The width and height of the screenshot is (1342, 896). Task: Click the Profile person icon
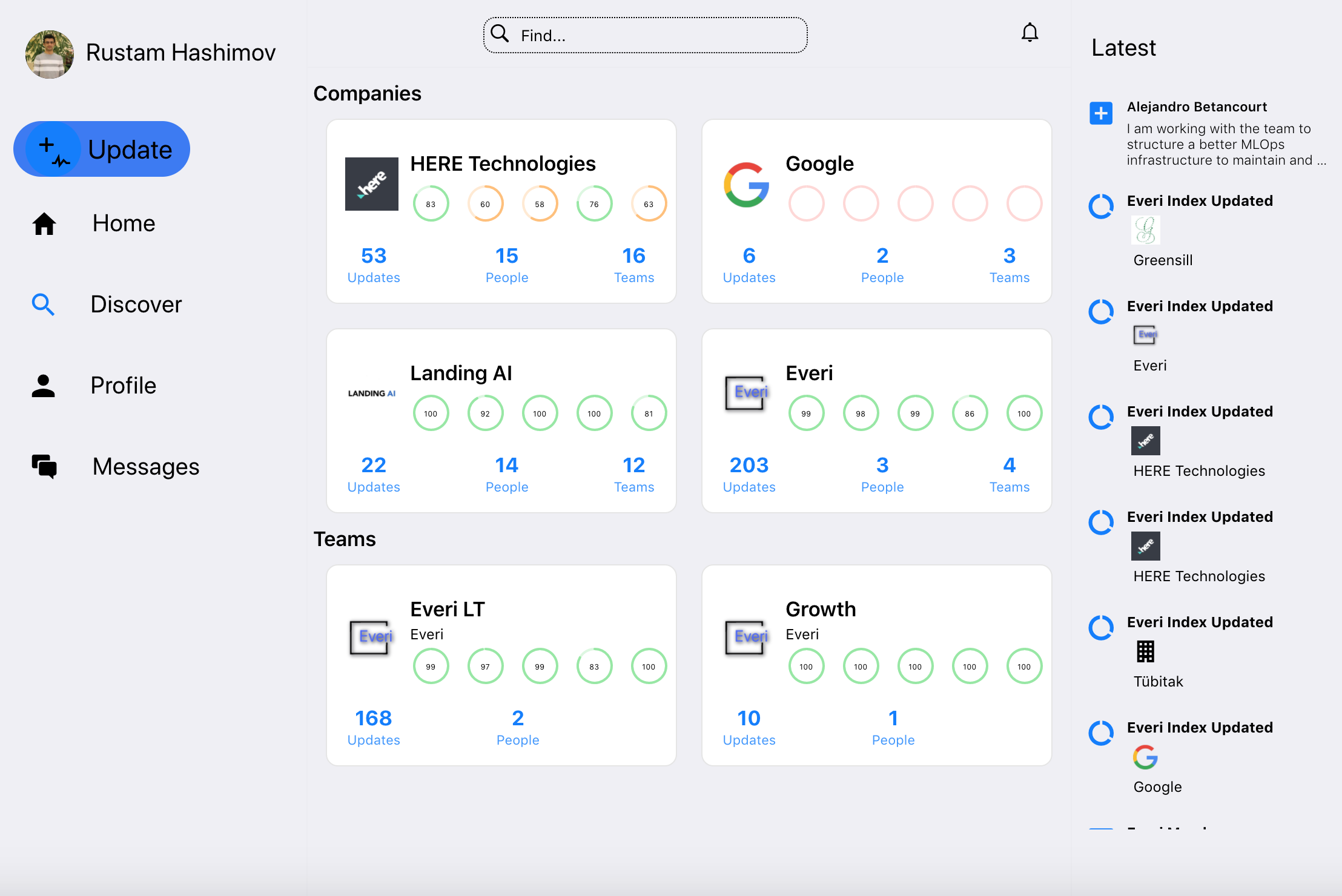pos(43,386)
